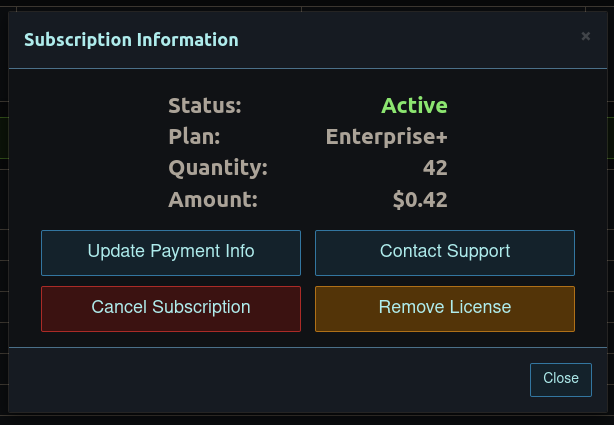Screen dimensions: 614x425
Task: Click the Status label
Action: (x=205, y=106)
